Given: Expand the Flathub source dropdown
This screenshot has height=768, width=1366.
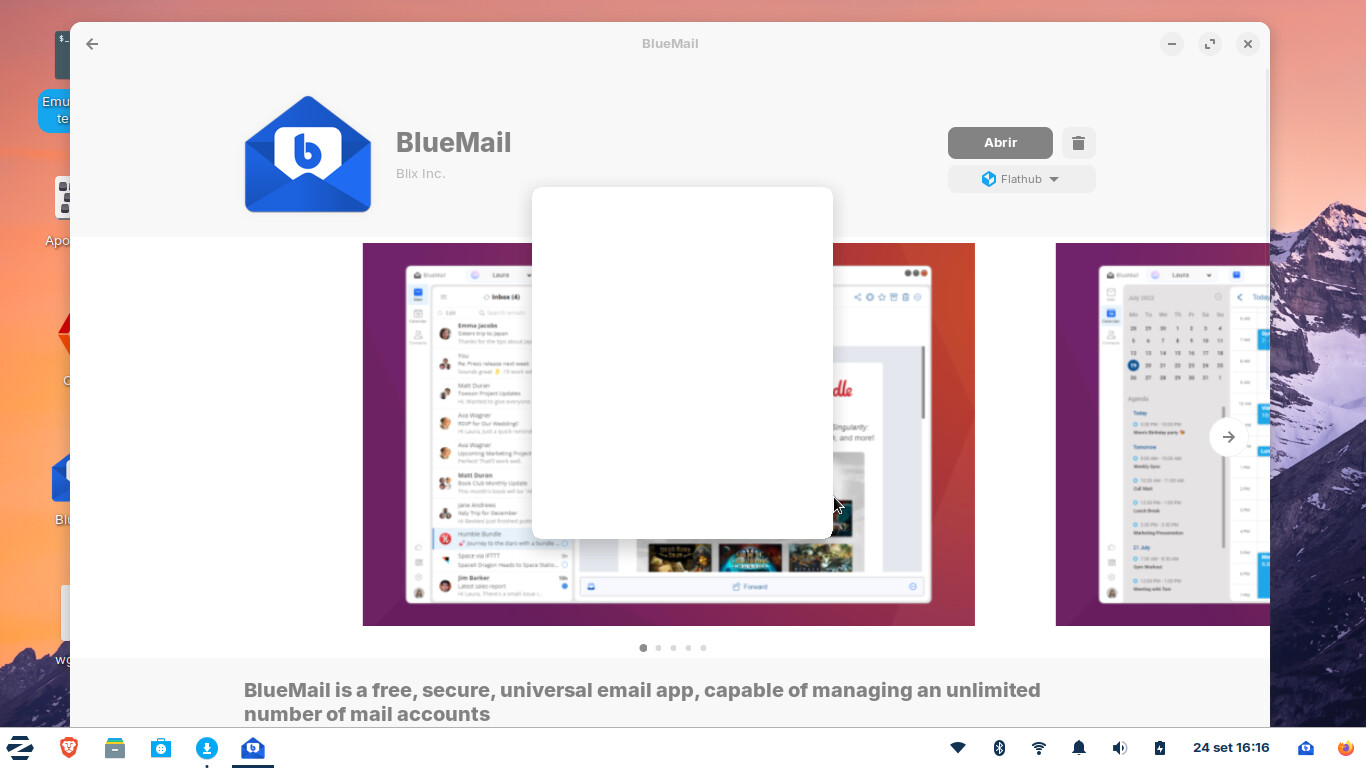Looking at the screenshot, I should pos(1021,179).
